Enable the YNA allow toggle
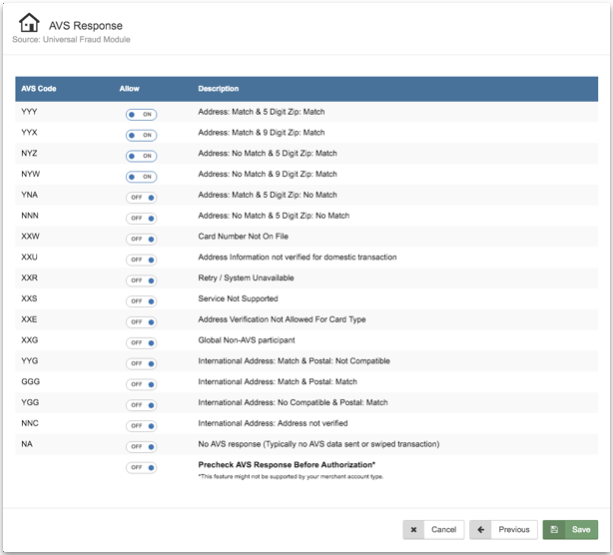The width and height of the screenshot is (613, 555). point(141,197)
